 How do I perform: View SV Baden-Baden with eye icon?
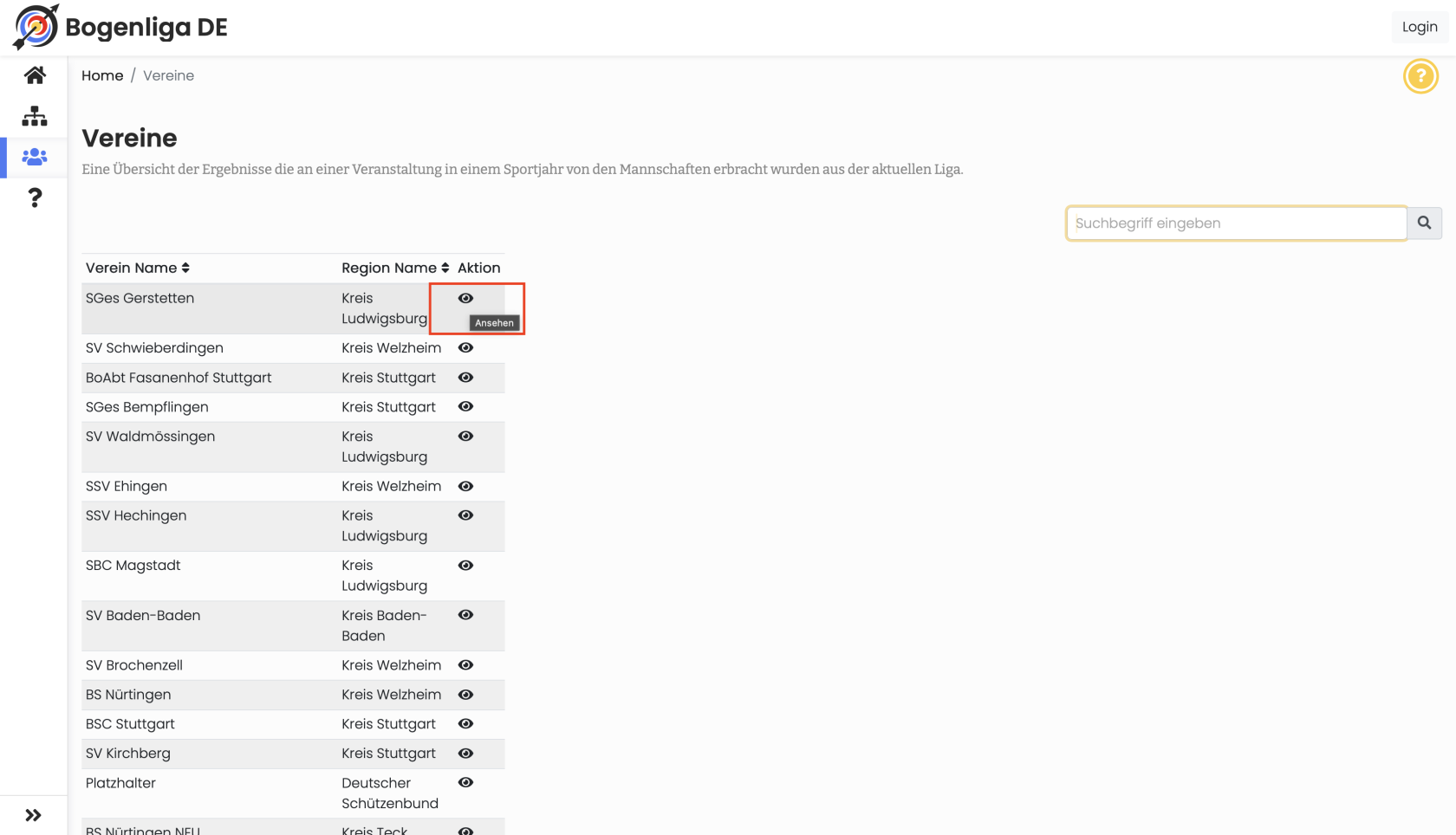(465, 614)
